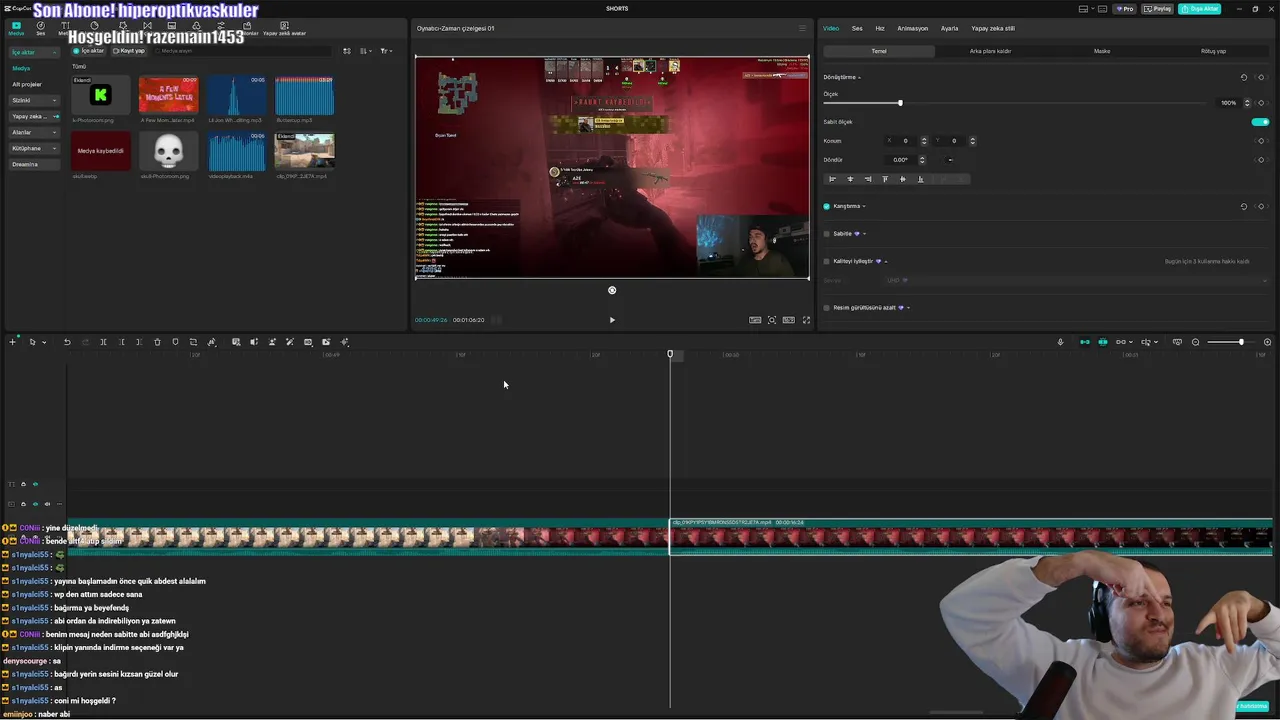Viewport: 1280px width, 720px height.
Task: Delete right of playhead with trim-right tool
Action: (x=139, y=342)
